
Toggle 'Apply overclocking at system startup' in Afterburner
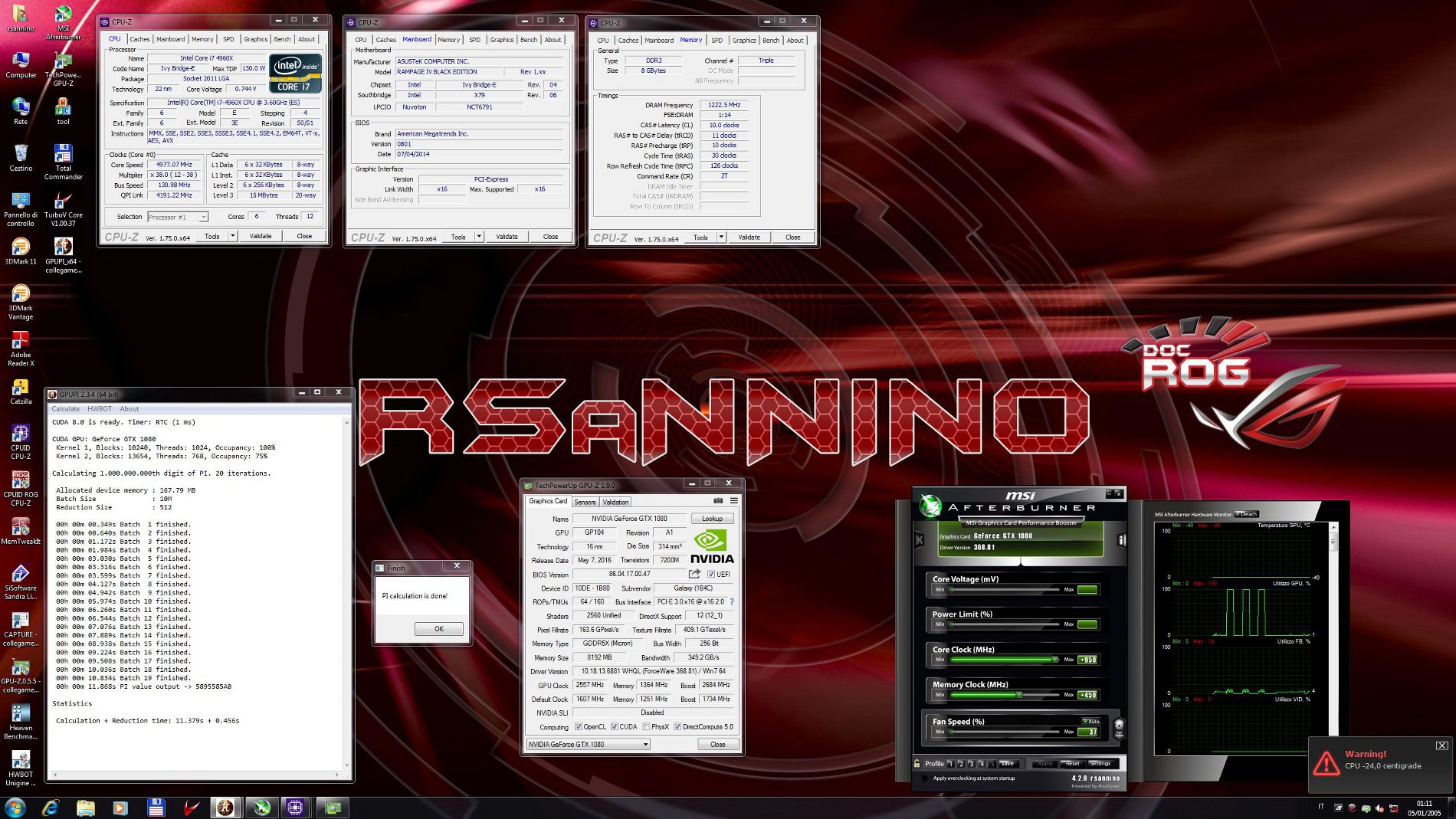point(926,778)
